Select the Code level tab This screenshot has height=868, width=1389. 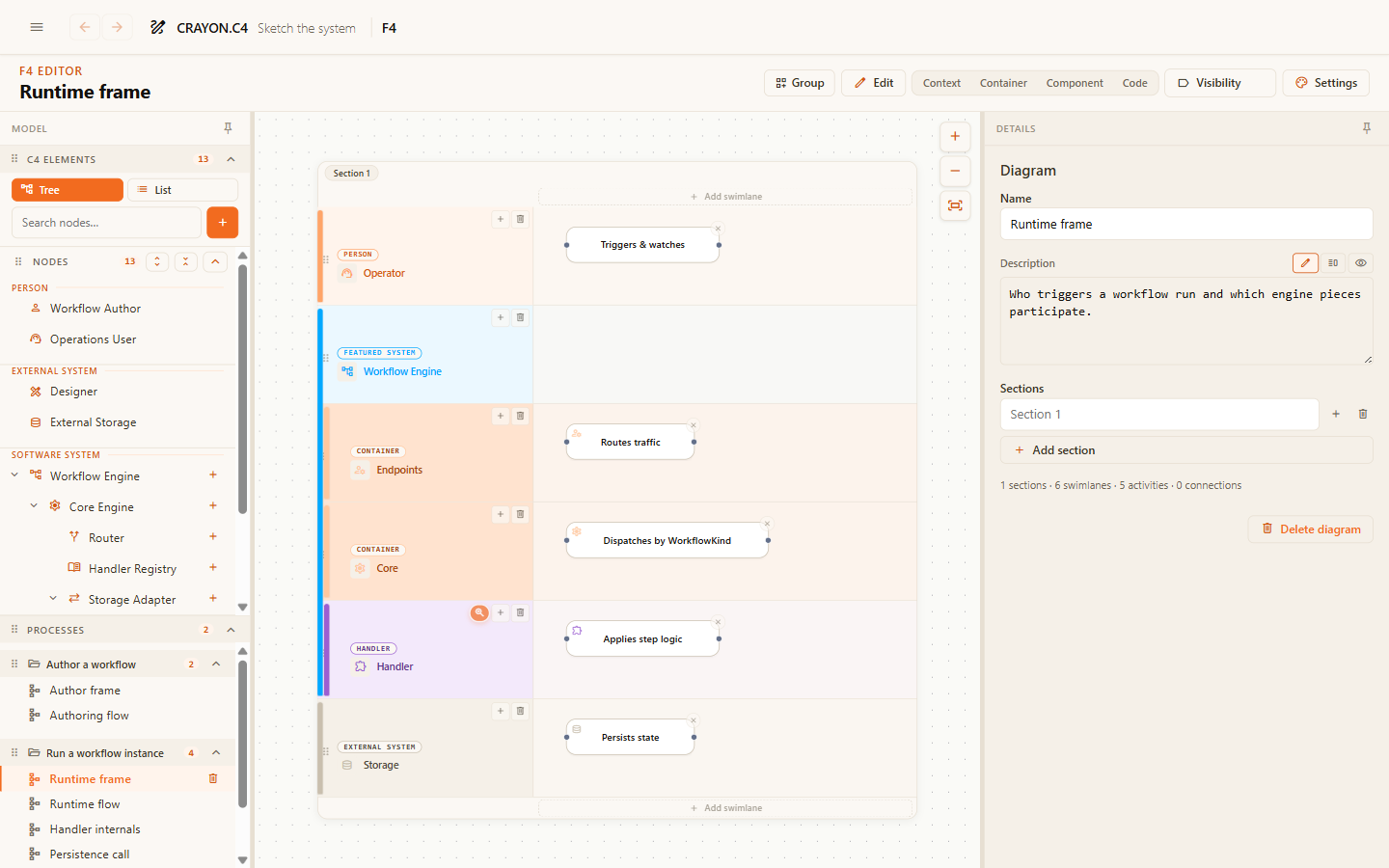pos(1134,83)
